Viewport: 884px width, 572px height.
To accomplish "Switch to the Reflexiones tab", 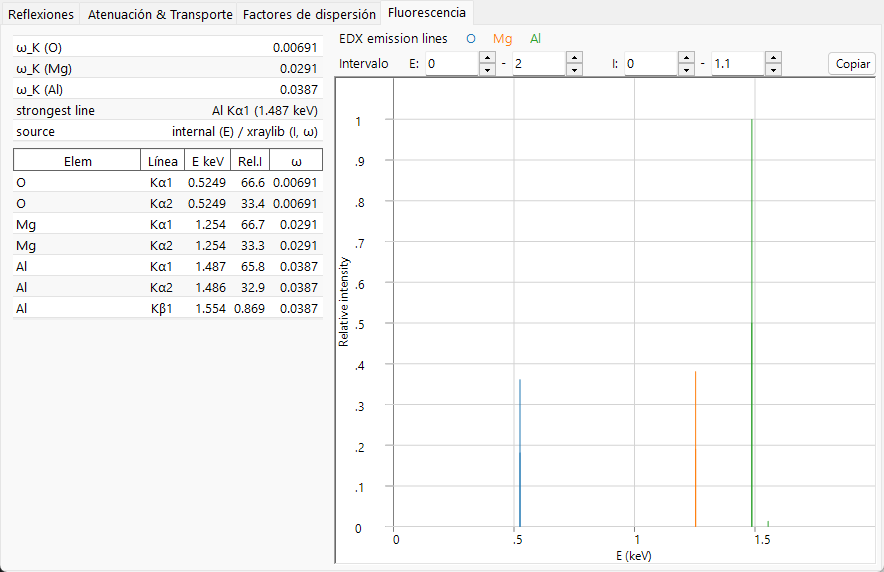I will pos(41,15).
